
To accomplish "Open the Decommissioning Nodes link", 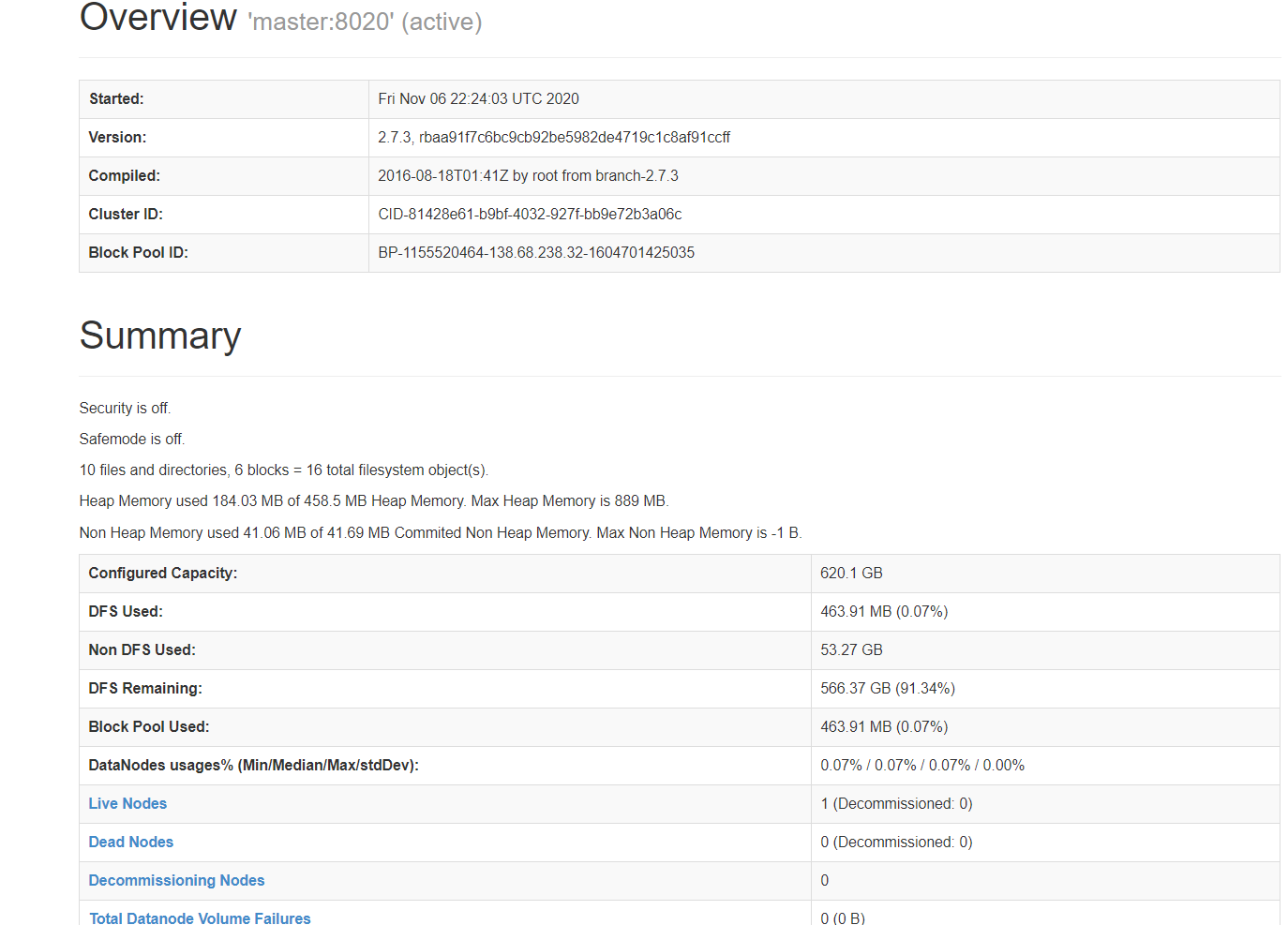I will click(176, 880).
